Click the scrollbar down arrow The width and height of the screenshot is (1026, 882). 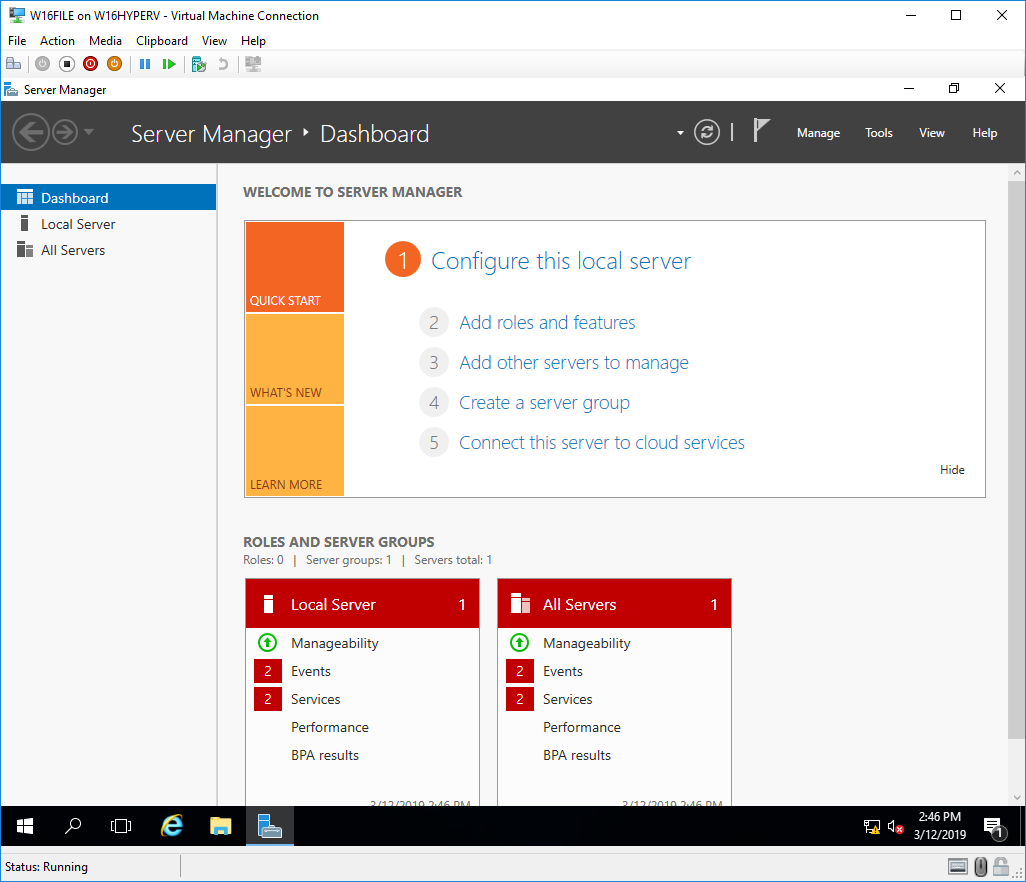coord(1016,797)
